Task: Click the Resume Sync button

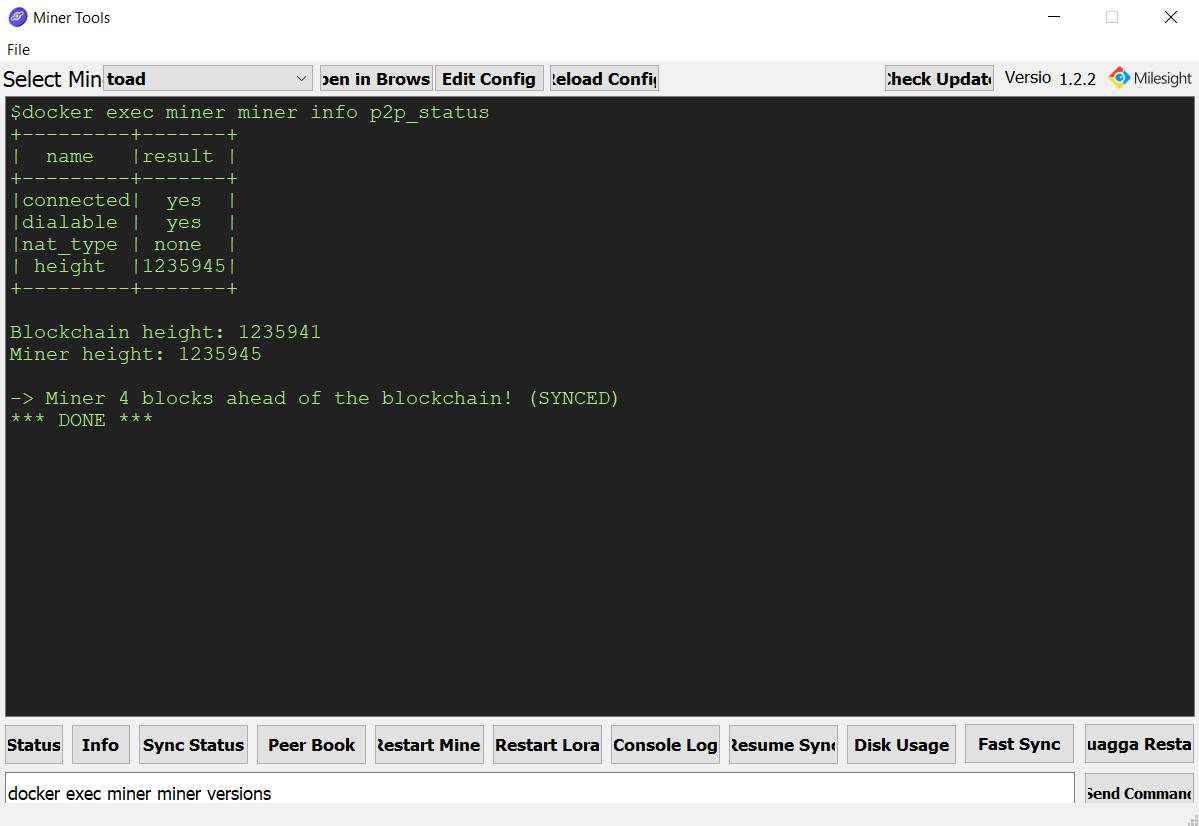Action: [783, 745]
